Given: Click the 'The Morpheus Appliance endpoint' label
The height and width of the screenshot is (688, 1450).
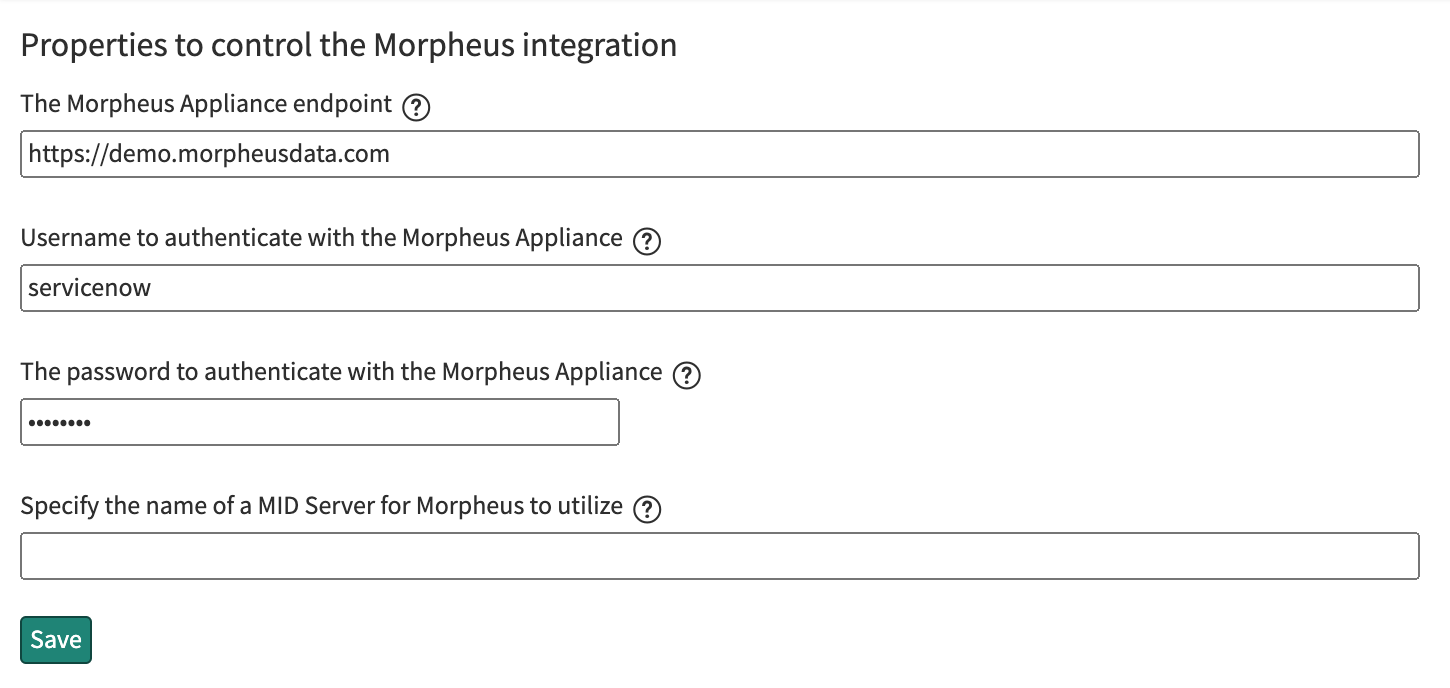Looking at the screenshot, I should [x=206, y=104].
